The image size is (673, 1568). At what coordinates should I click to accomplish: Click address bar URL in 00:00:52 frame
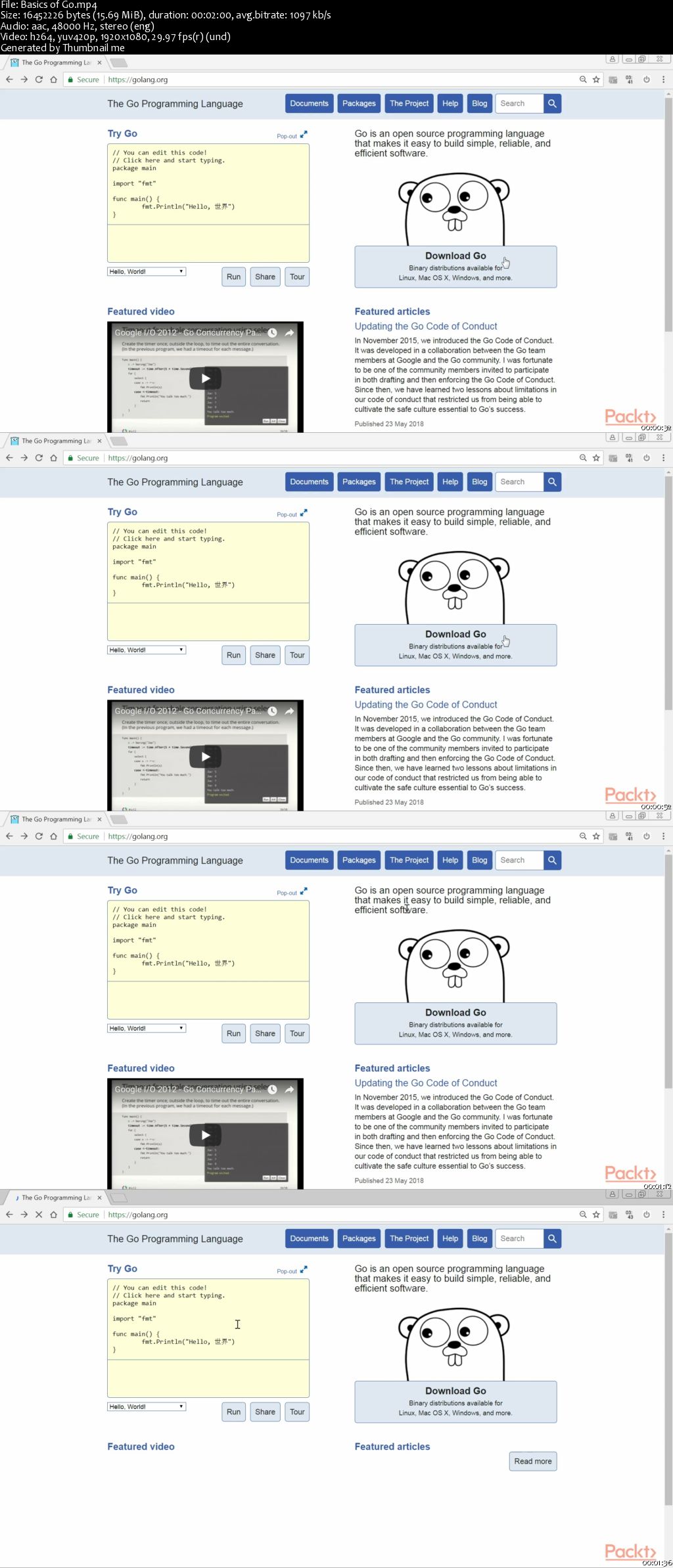pyautogui.click(x=138, y=458)
